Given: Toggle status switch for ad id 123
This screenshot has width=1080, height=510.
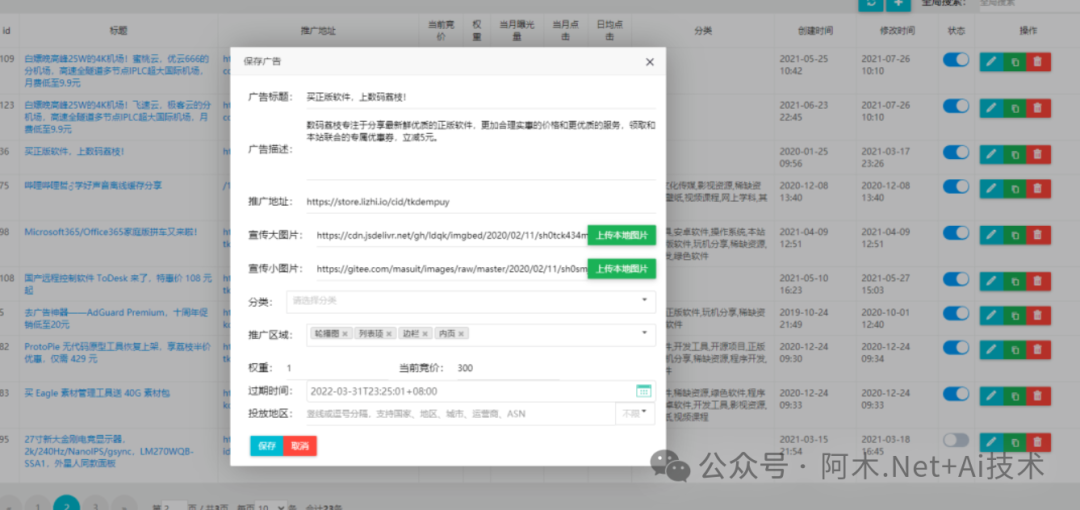Looking at the screenshot, I should (x=956, y=106).
